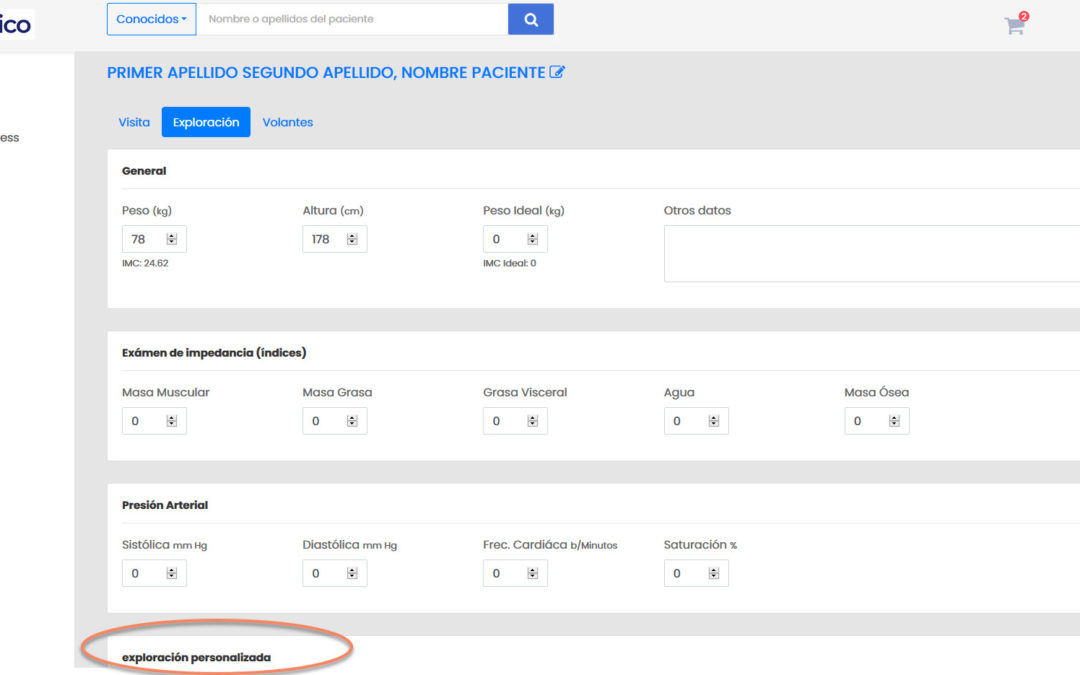Image resolution: width=1080 pixels, height=675 pixels.
Task: Click the Masa Grasa field
Action: coord(335,421)
